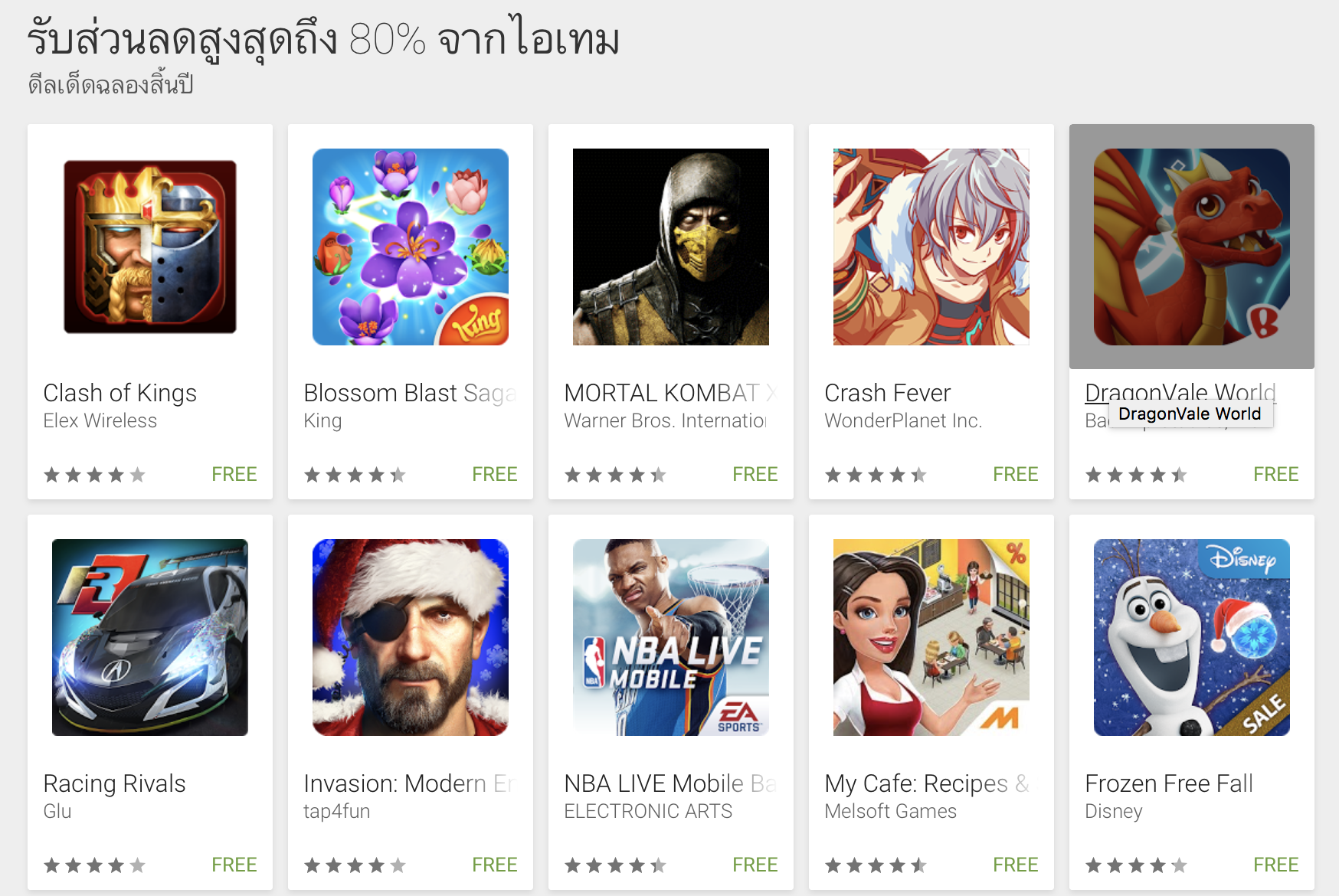
Task: Click the FREE button for Mortal Kombat X
Action: tap(755, 474)
